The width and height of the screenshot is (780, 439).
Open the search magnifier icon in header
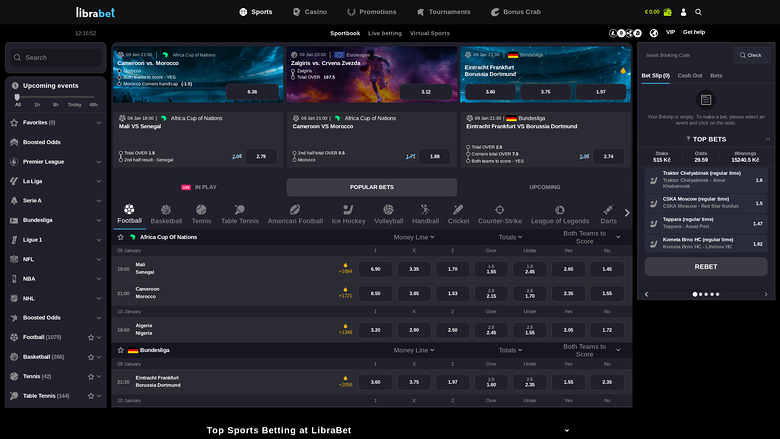click(698, 12)
